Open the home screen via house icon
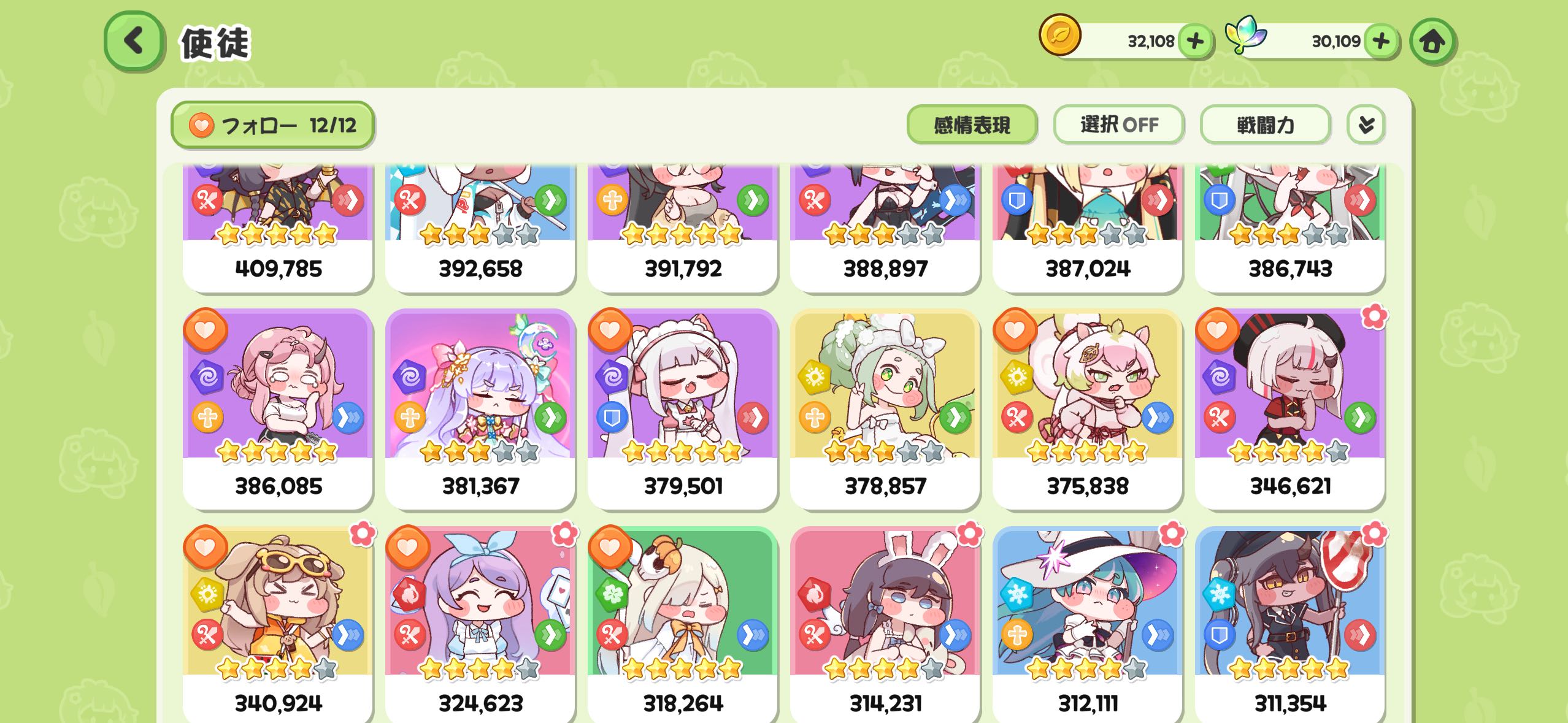The image size is (1568, 723). coord(1432,42)
